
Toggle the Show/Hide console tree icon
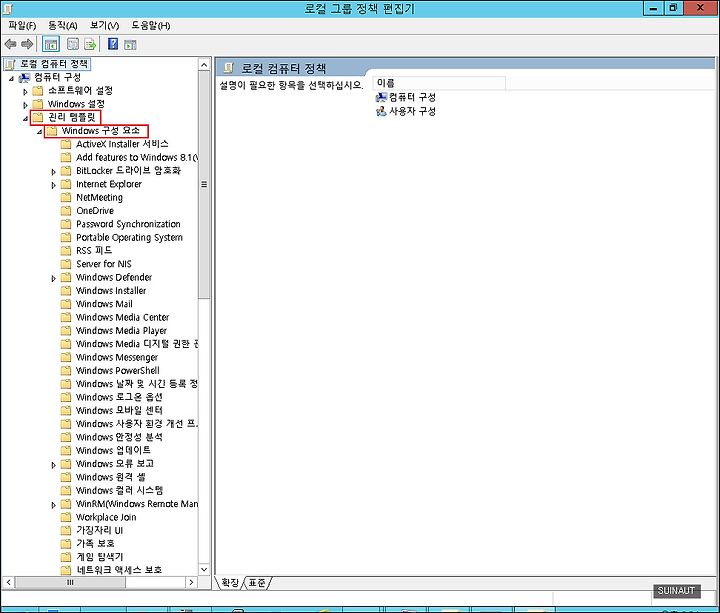coord(51,44)
